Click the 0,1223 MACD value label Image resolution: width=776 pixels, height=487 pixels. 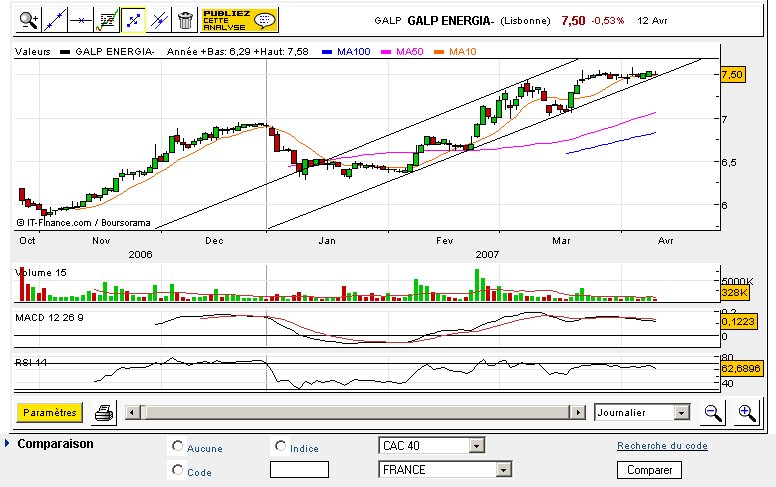tap(738, 322)
